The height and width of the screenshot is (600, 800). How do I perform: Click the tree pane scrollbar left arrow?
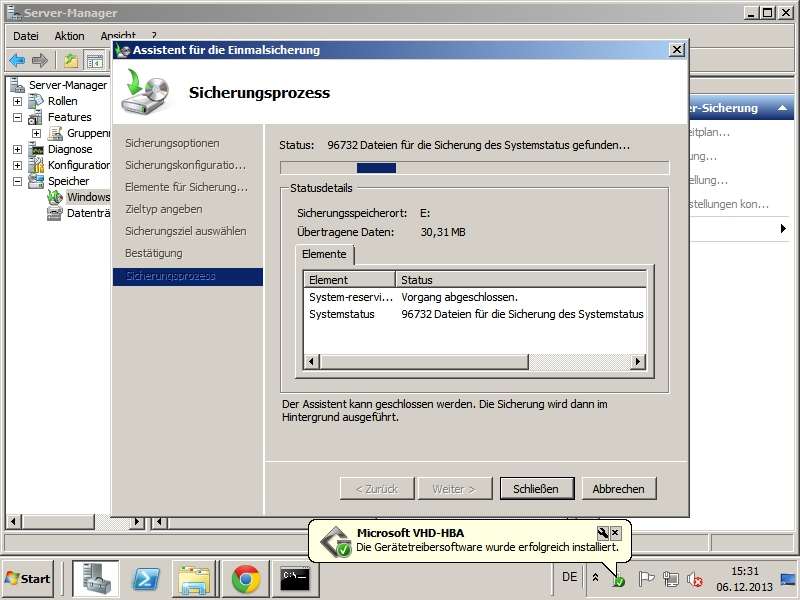point(14,522)
